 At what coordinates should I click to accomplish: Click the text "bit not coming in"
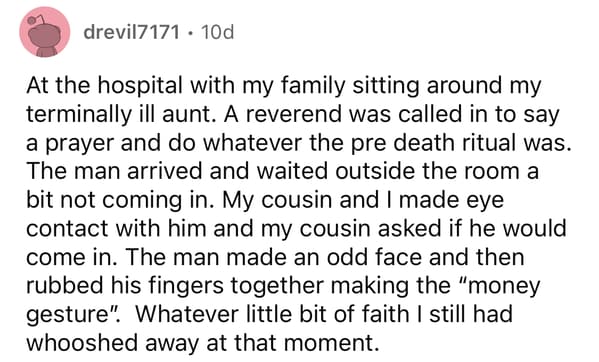120,200
